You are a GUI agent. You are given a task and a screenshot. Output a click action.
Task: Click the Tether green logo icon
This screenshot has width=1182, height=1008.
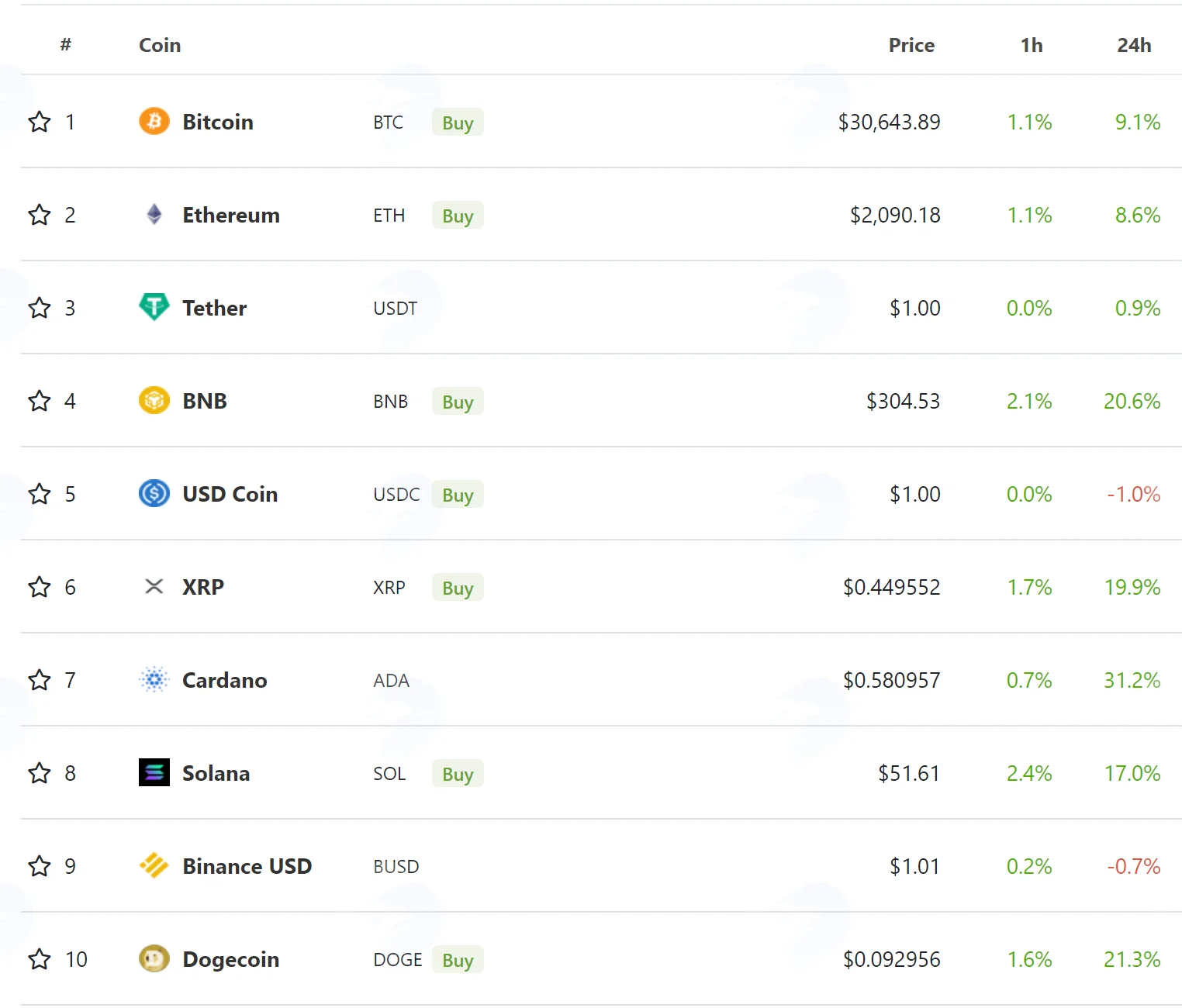154,307
